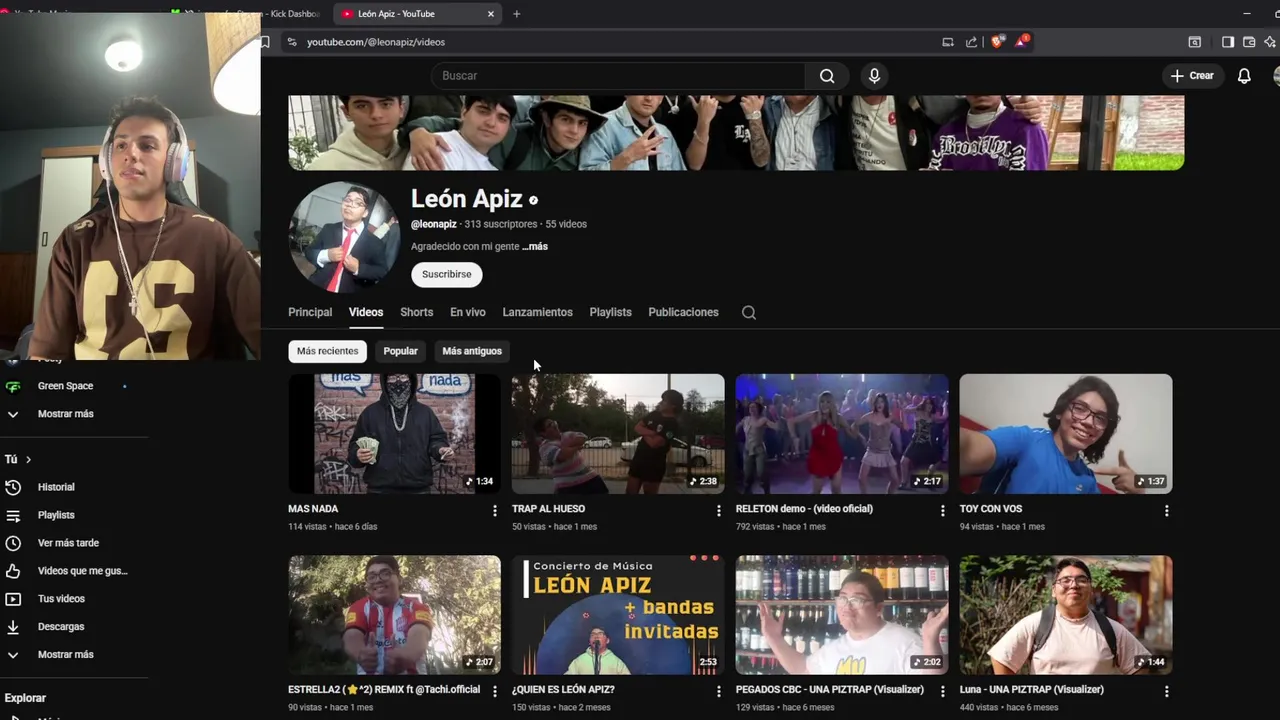Expand Mostrar más under subscriptions
Image resolution: width=1280 pixels, height=720 pixels.
click(x=65, y=414)
